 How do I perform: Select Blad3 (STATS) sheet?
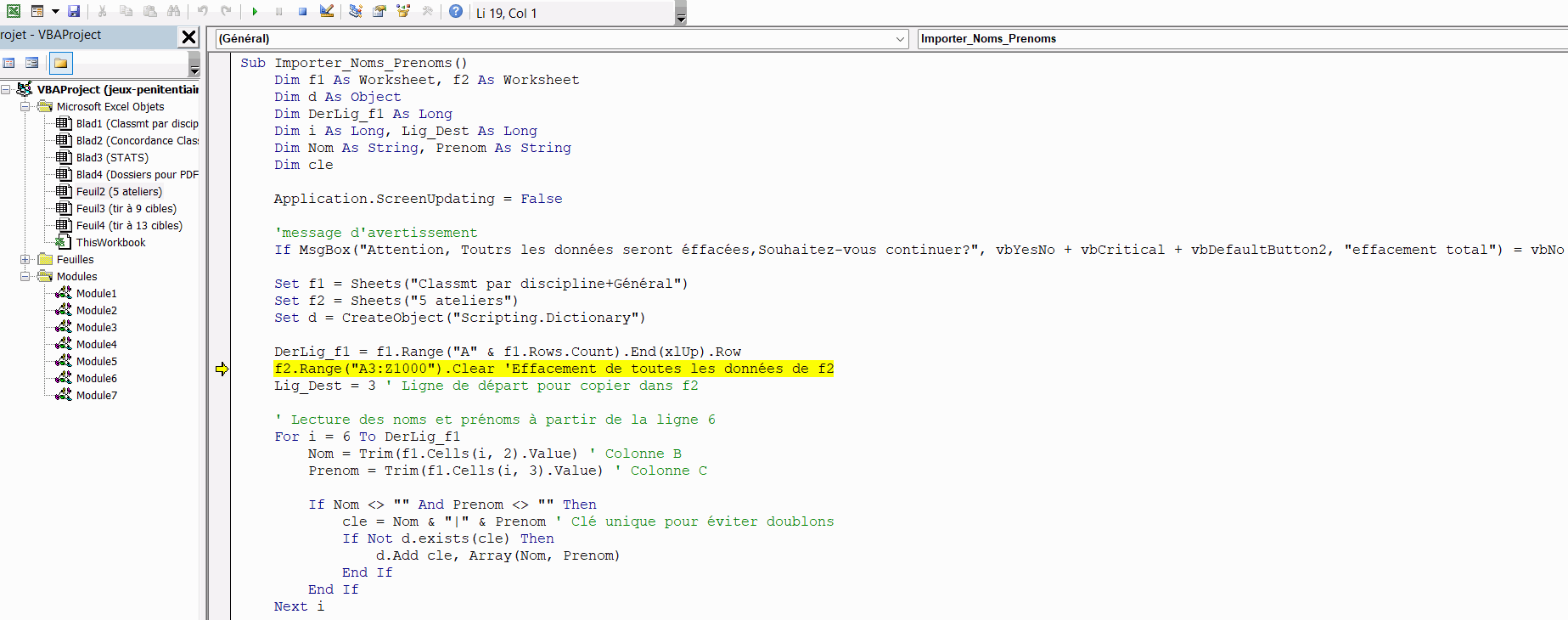pos(112,157)
